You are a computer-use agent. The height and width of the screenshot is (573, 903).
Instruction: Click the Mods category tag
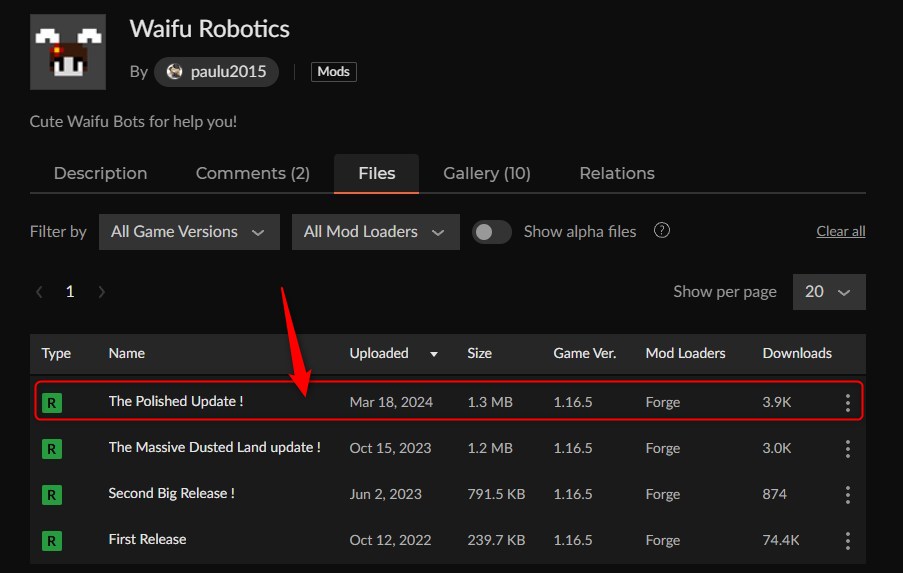333,72
